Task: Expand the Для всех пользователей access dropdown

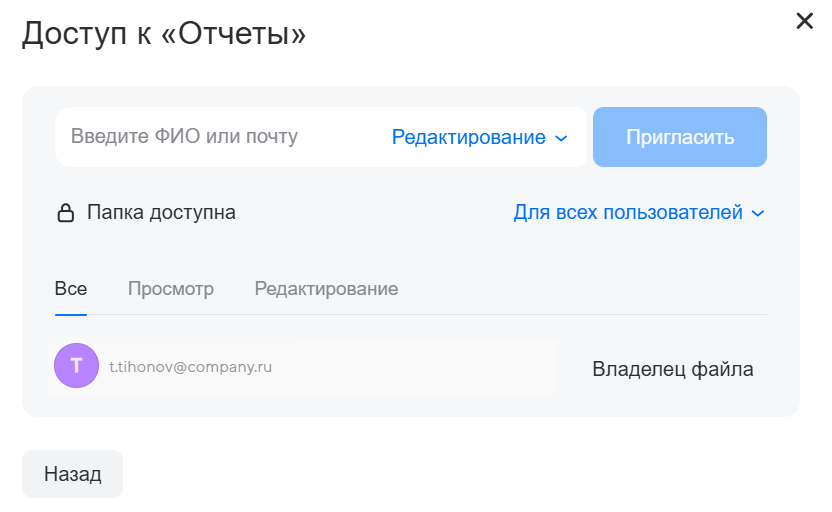Action: pyautogui.click(x=628, y=212)
